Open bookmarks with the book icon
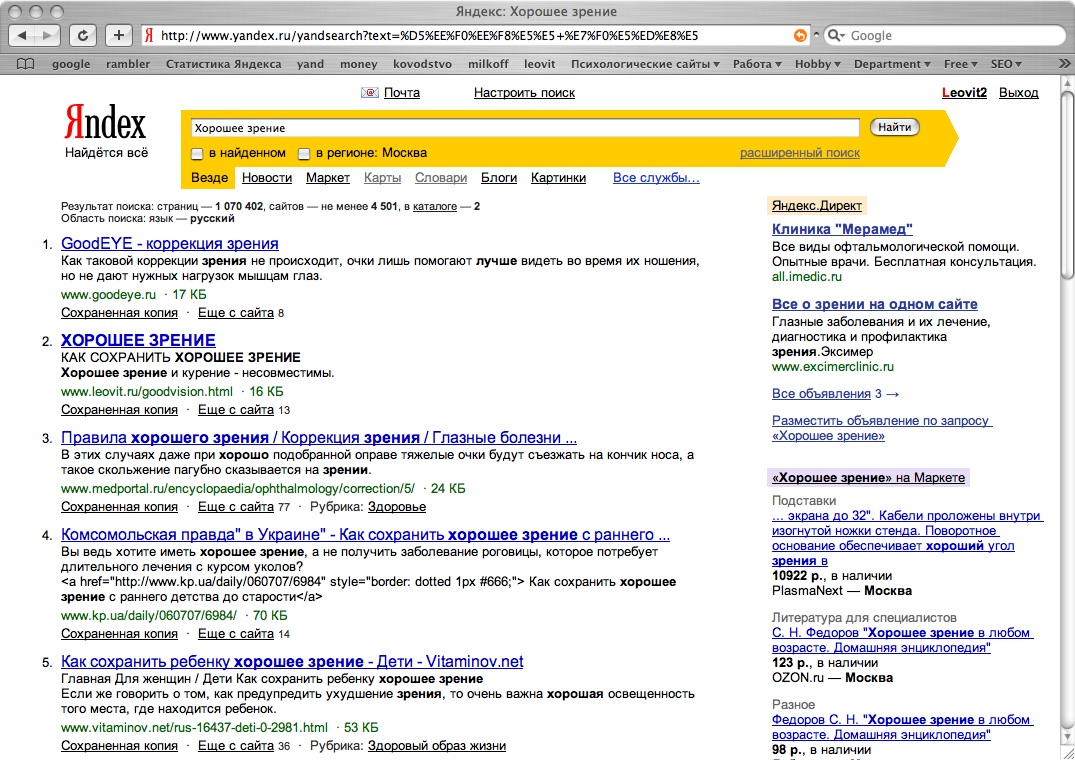1075x760 pixels. [25, 64]
